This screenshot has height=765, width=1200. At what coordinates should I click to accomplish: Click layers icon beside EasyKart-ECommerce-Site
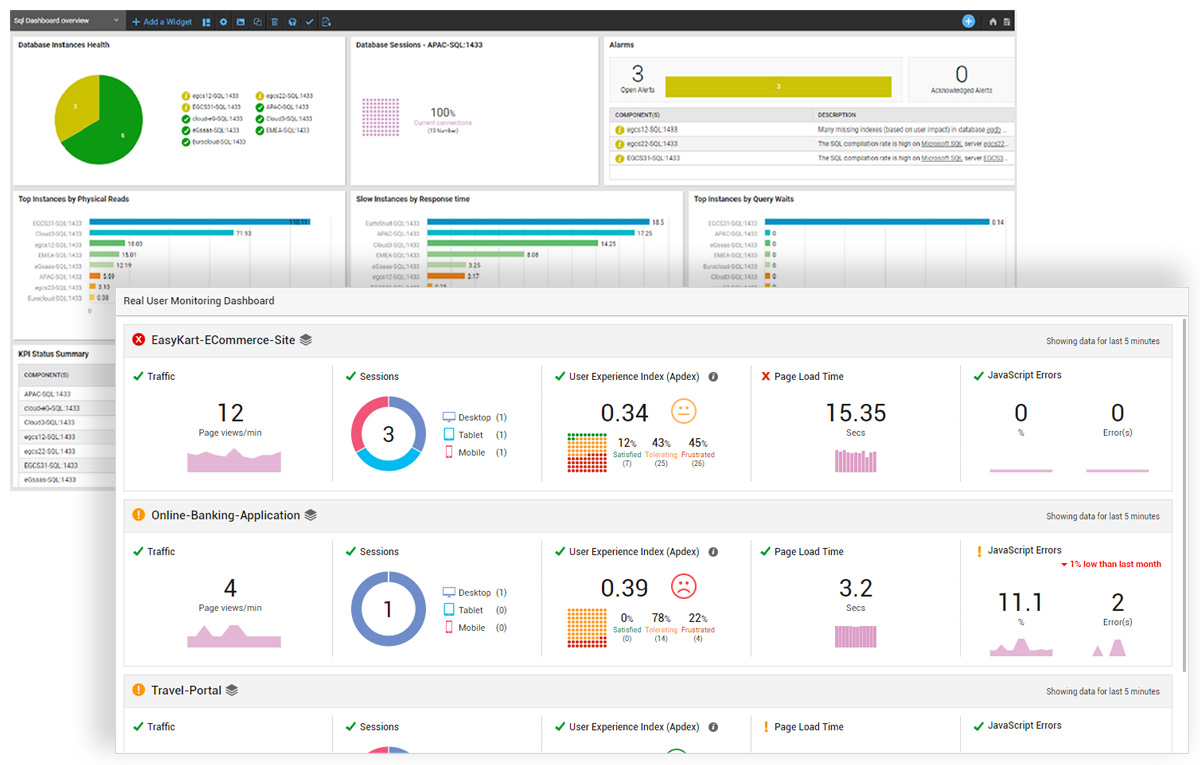tap(306, 340)
